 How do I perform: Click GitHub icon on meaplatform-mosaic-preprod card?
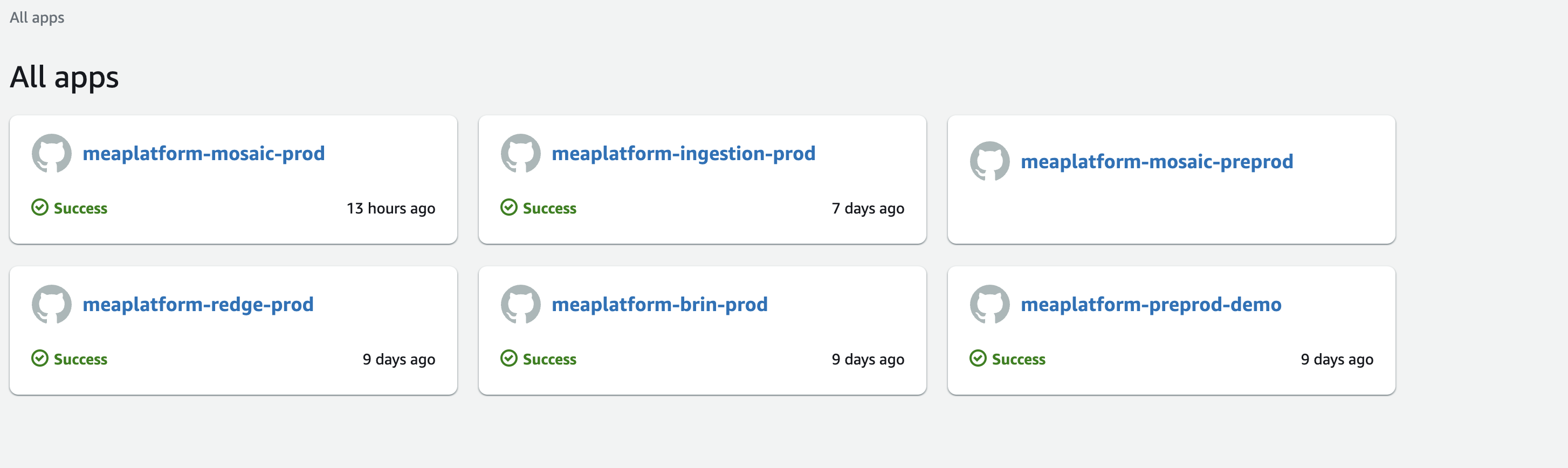click(x=990, y=161)
